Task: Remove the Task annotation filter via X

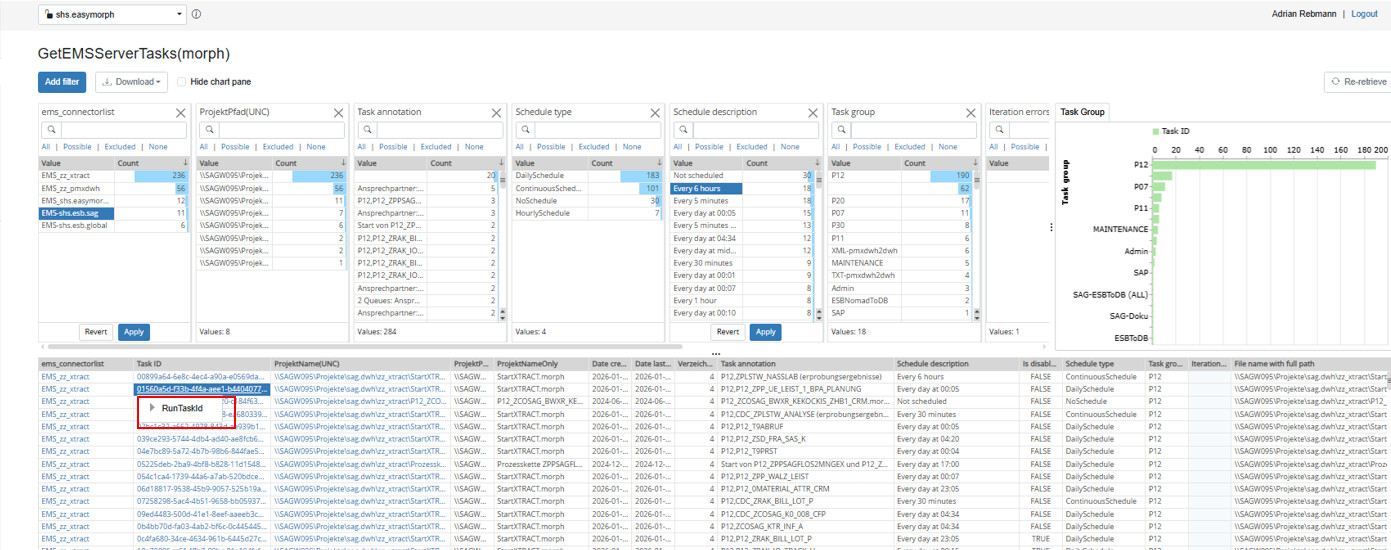Action: coord(497,113)
